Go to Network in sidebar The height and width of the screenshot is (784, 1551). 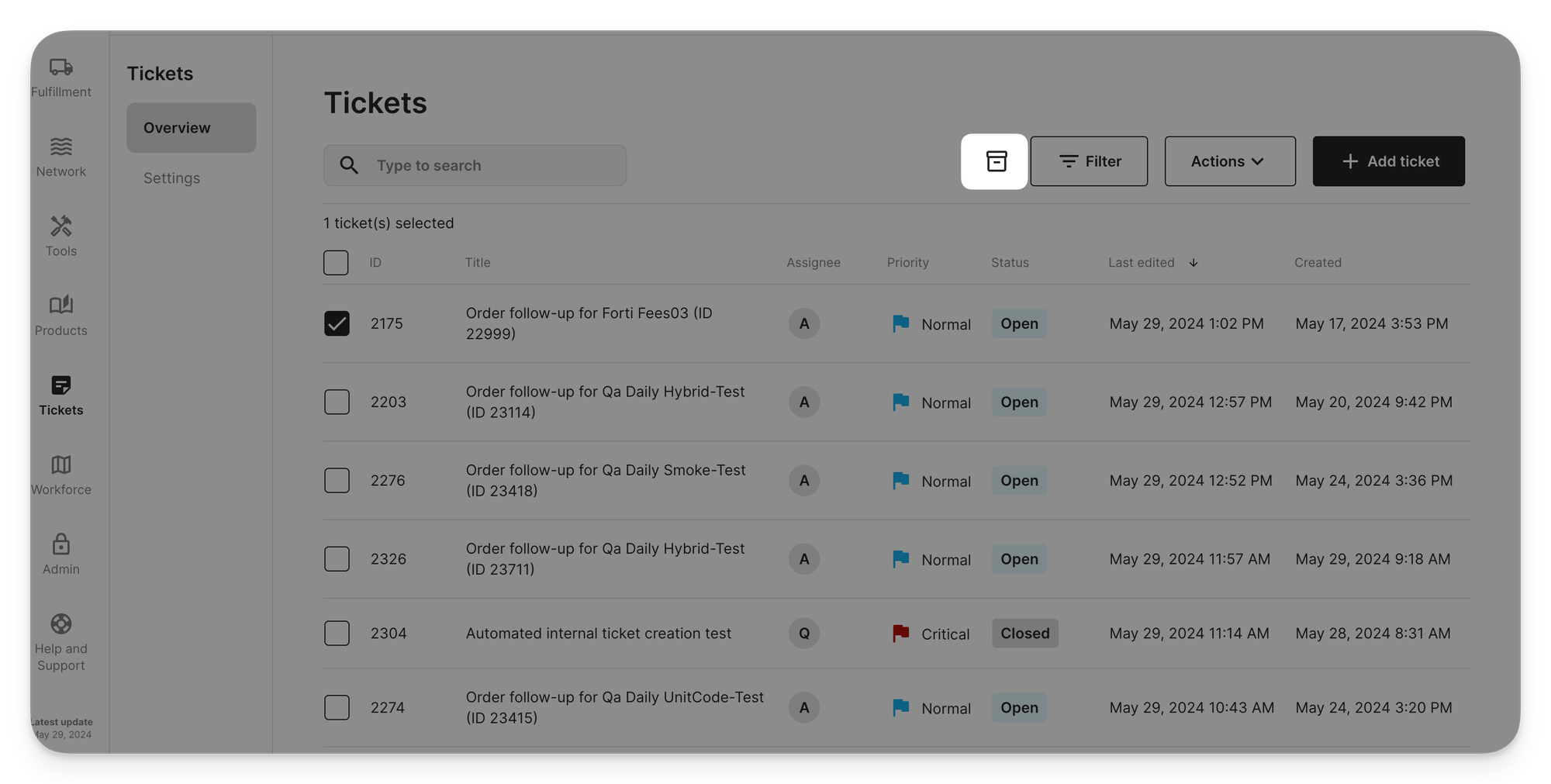point(61,147)
